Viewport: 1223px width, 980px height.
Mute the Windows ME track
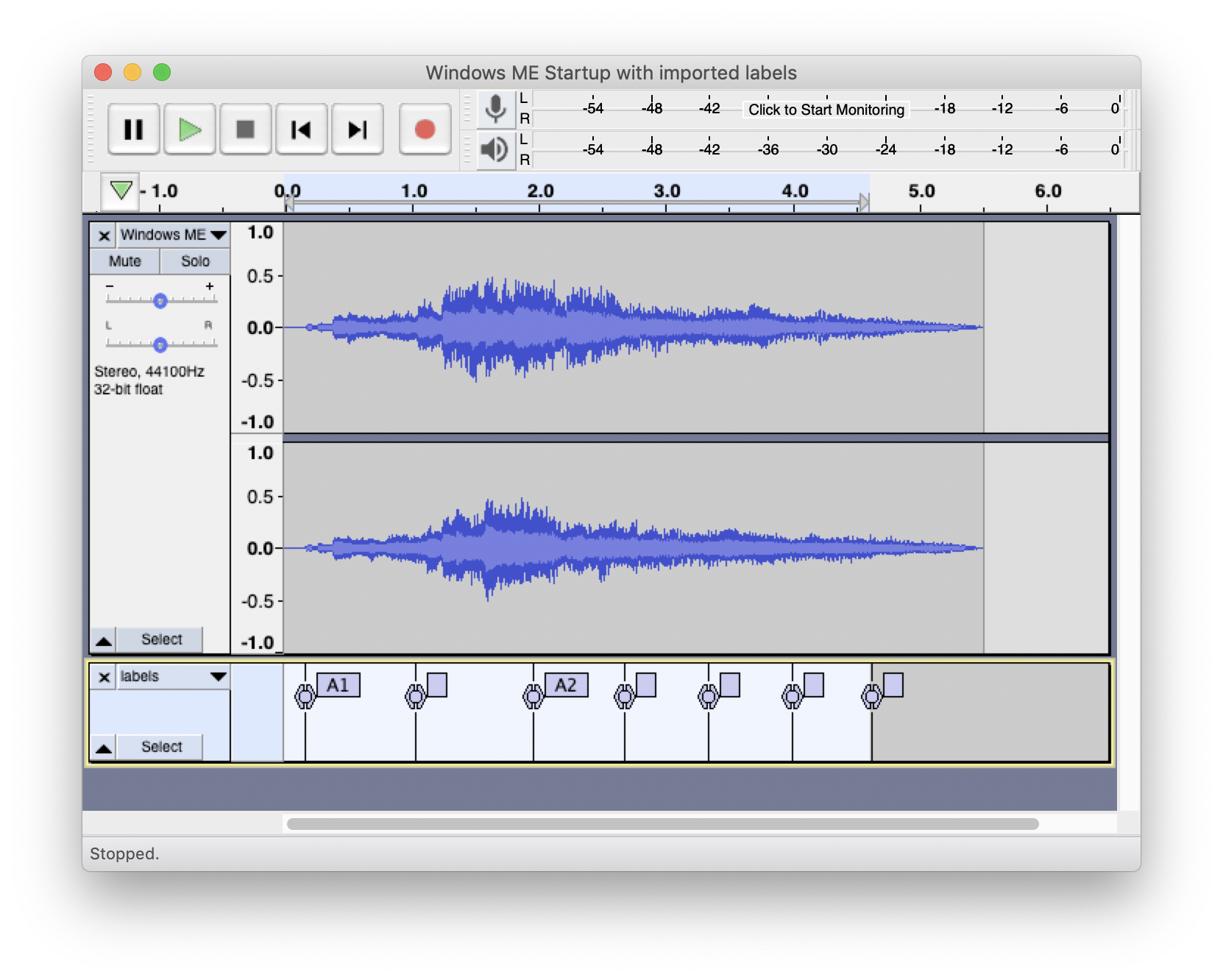pos(125,261)
